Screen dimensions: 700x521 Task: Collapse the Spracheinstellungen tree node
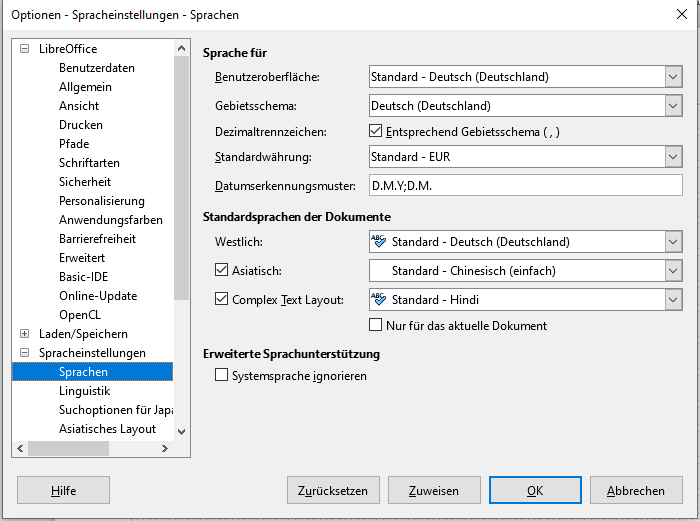[25, 353]
